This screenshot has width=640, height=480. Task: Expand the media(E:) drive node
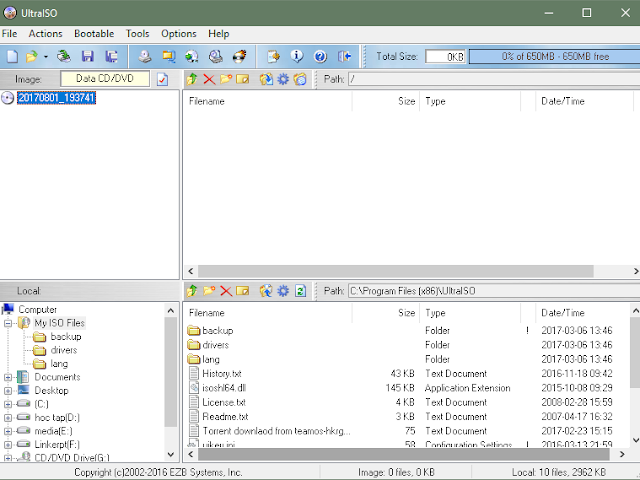[x=8, y=431]
